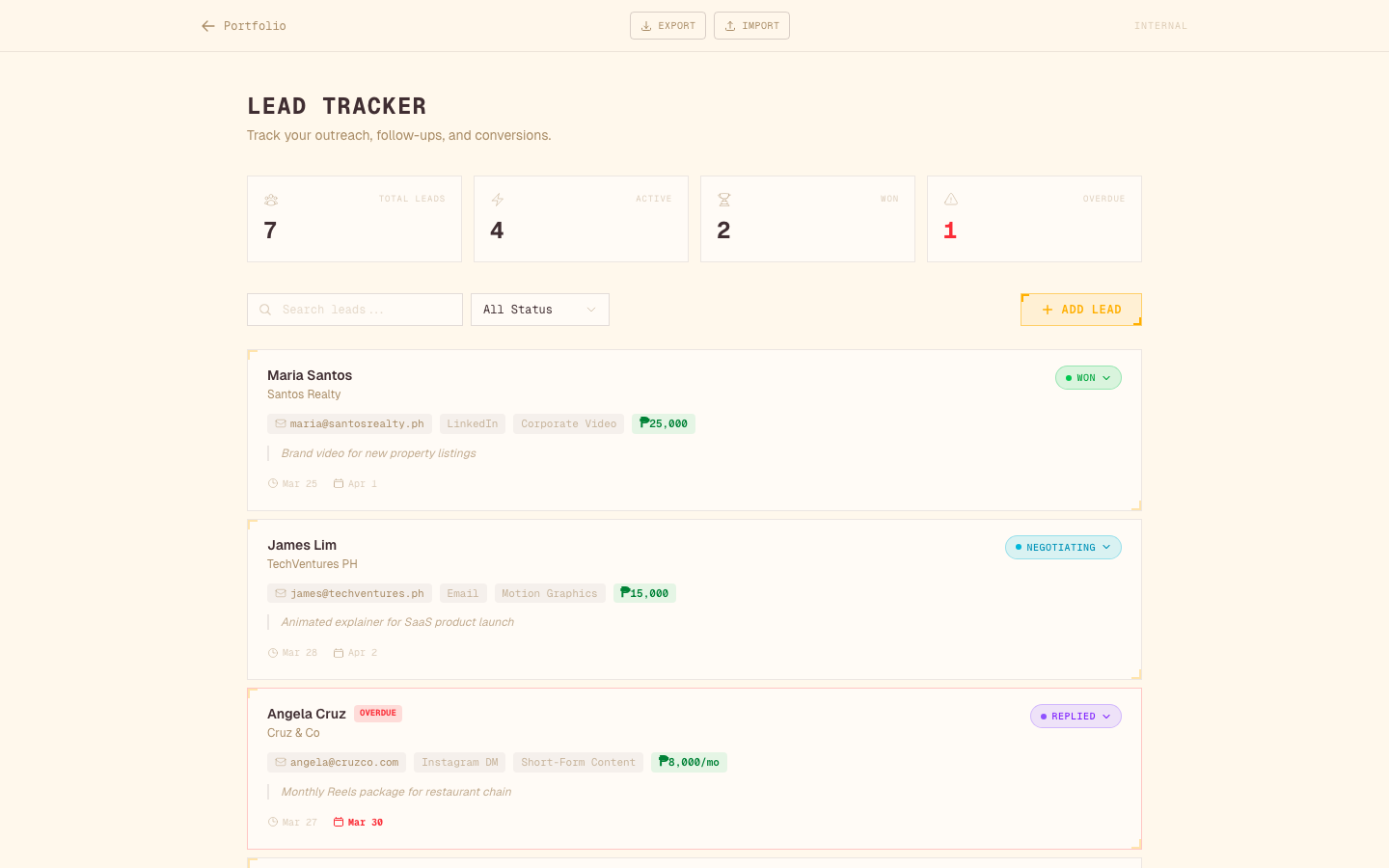This screenshot has height=868, width=1389.
Task: Click the red calendar icon beside Mar 30
Action: click(x=339, y=823)
